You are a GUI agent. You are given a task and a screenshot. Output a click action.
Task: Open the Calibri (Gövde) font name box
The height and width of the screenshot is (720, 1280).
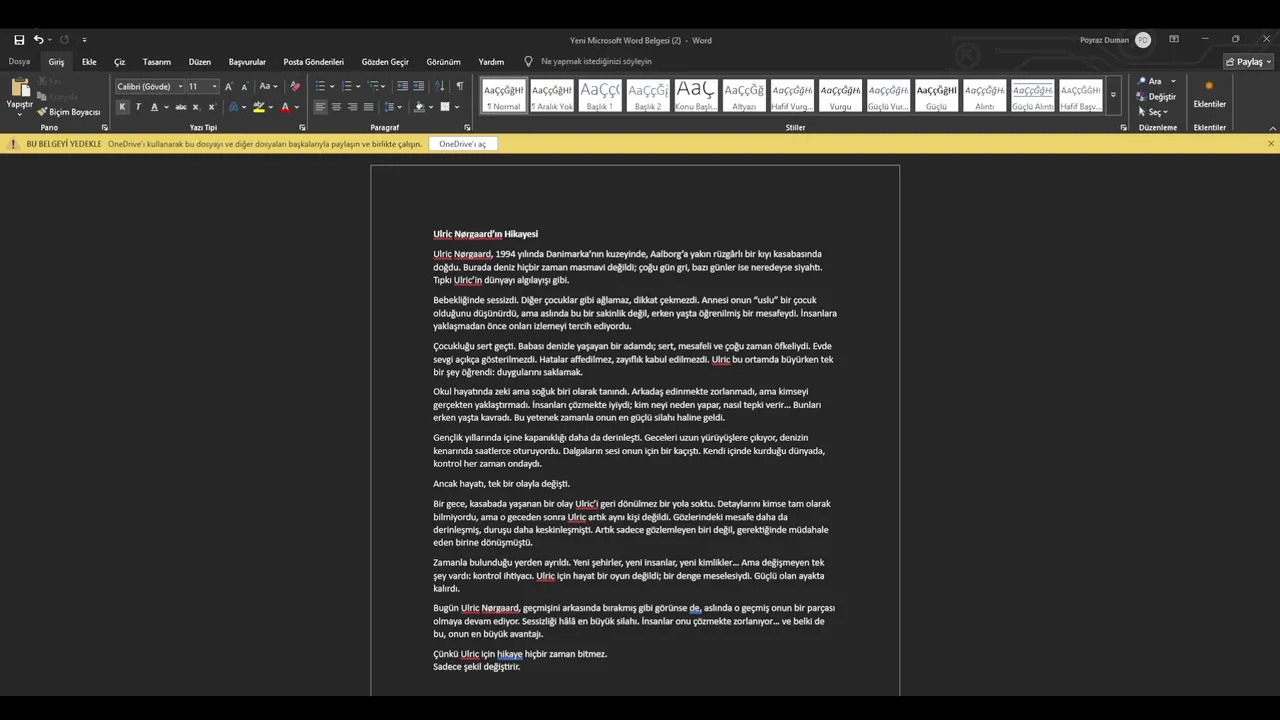(150, 87)
